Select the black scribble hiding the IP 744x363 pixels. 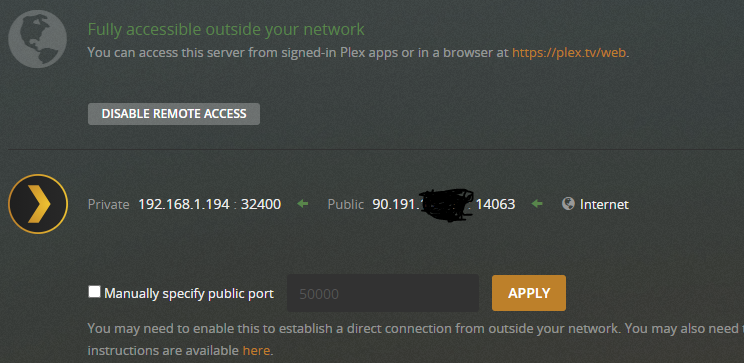[447, 204]
